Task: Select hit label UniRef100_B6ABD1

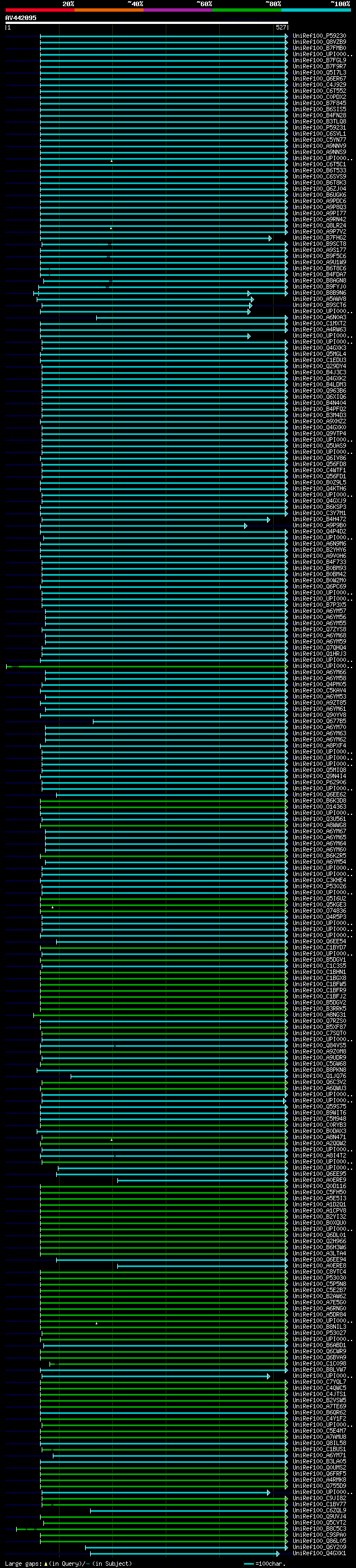Action: pyautogui.click(x=319, y=1345)
